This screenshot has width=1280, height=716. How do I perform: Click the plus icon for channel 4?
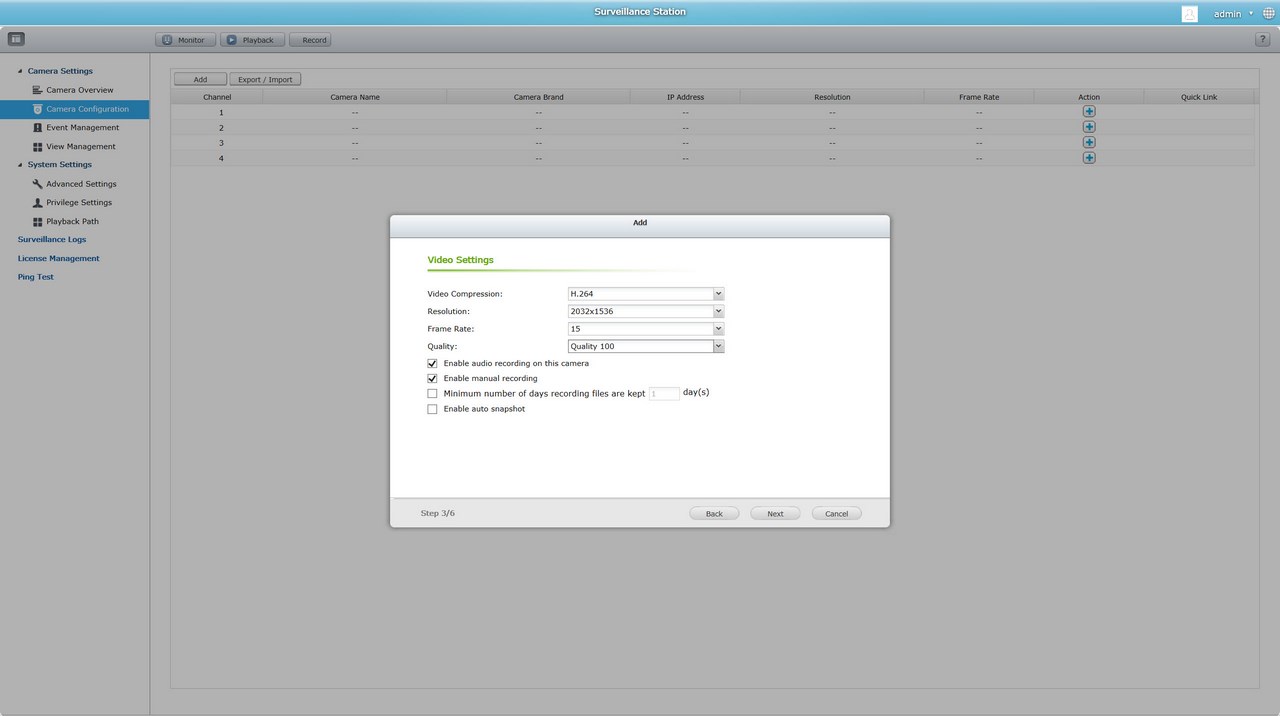[1089, 158]
